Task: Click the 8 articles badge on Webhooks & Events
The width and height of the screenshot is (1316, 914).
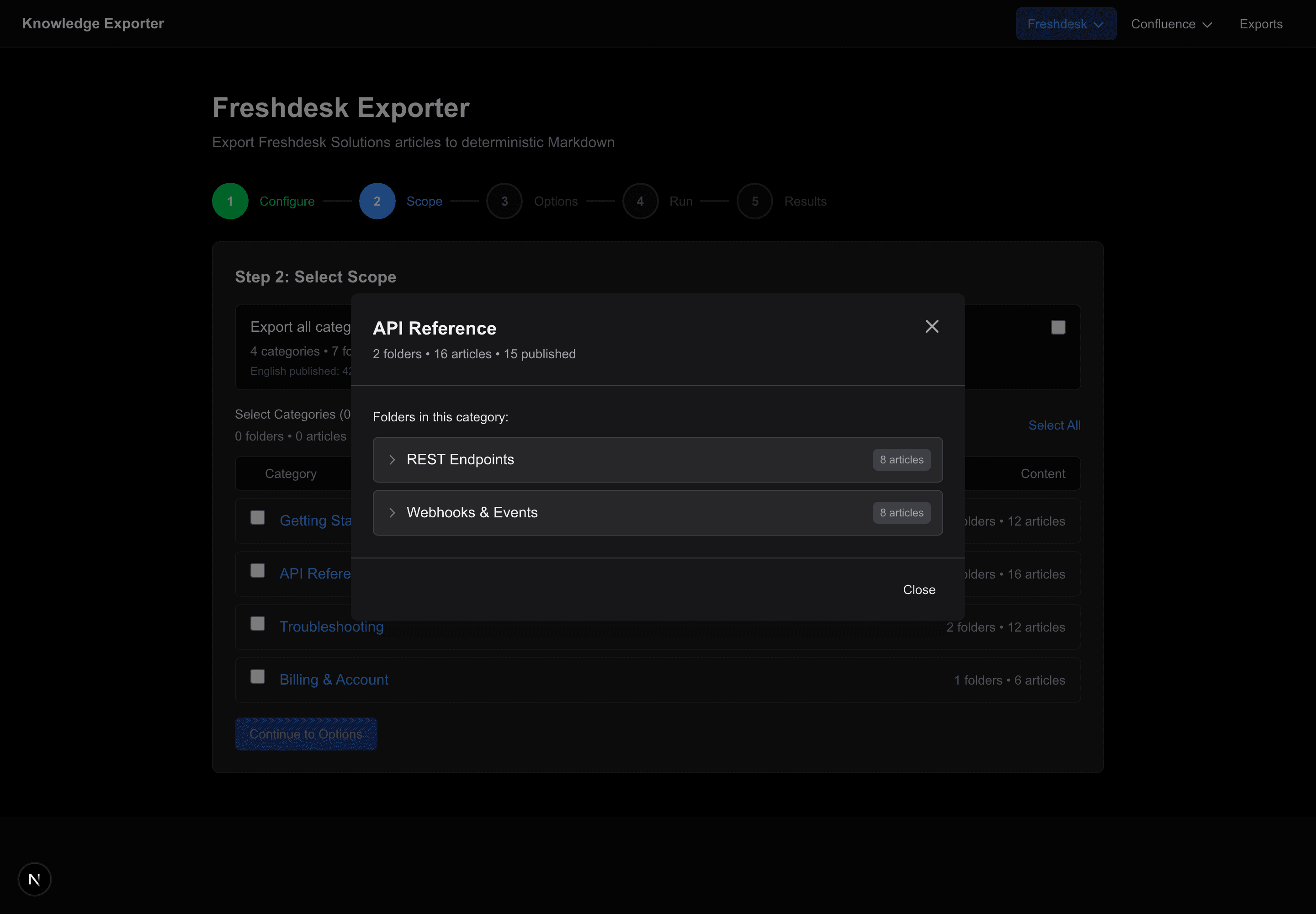Action: tap(902, 513)
